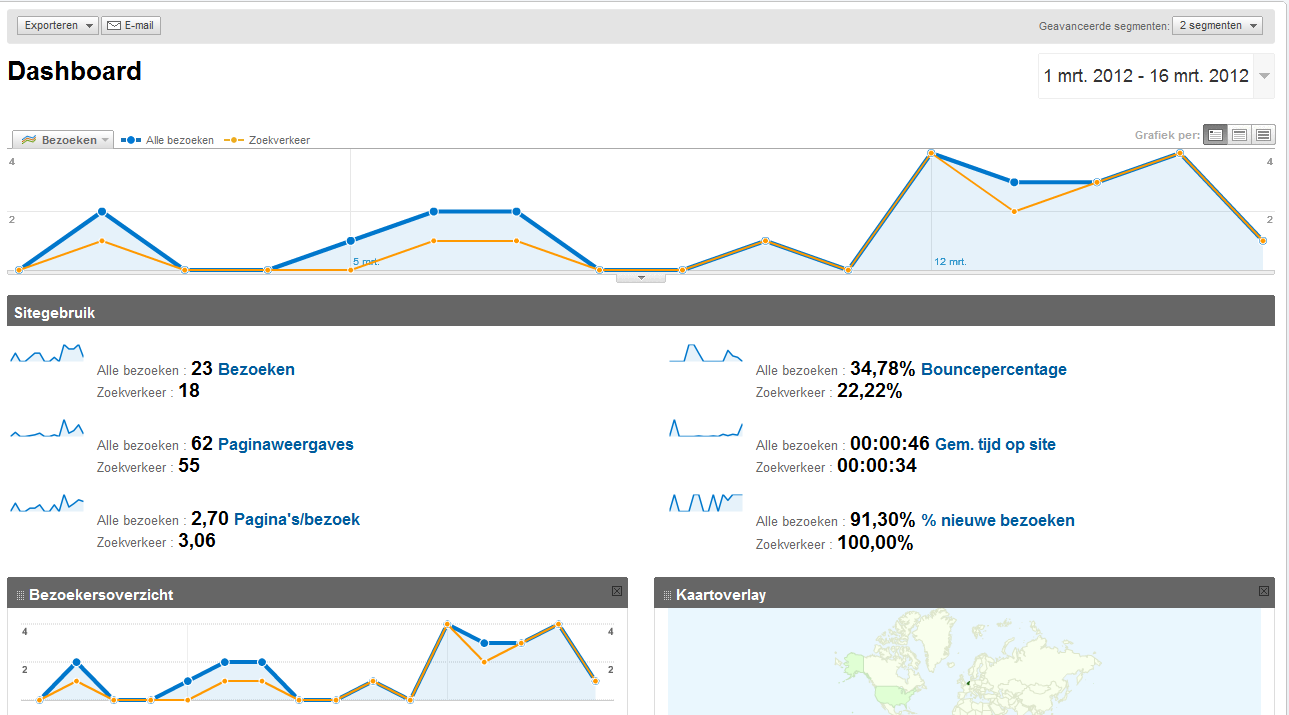Viewport: 1289px width, 715px height.
Task: Click the 91,30% new visits value
Action: [x=883, y=520]
